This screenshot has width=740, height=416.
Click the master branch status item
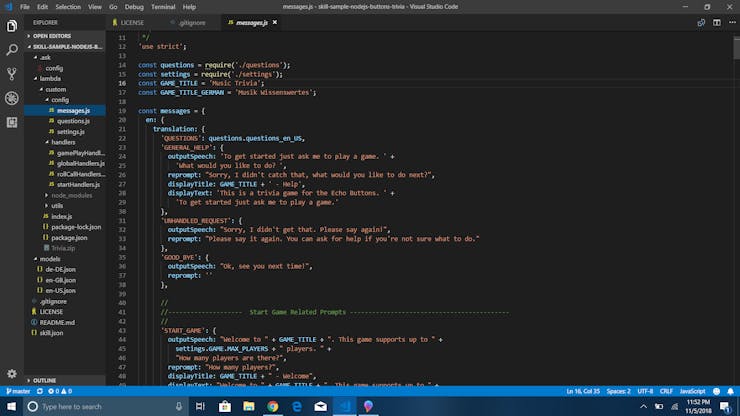click(18, 391)
